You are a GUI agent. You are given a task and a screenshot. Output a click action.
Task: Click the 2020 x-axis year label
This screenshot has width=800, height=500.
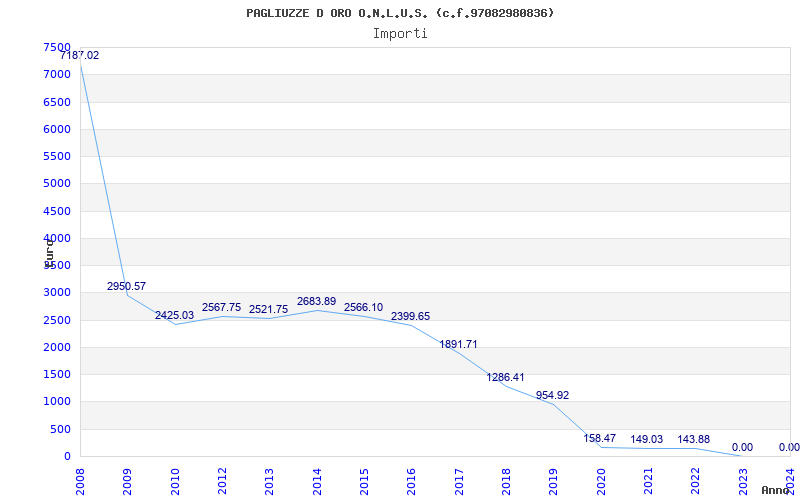coord(601,482)
